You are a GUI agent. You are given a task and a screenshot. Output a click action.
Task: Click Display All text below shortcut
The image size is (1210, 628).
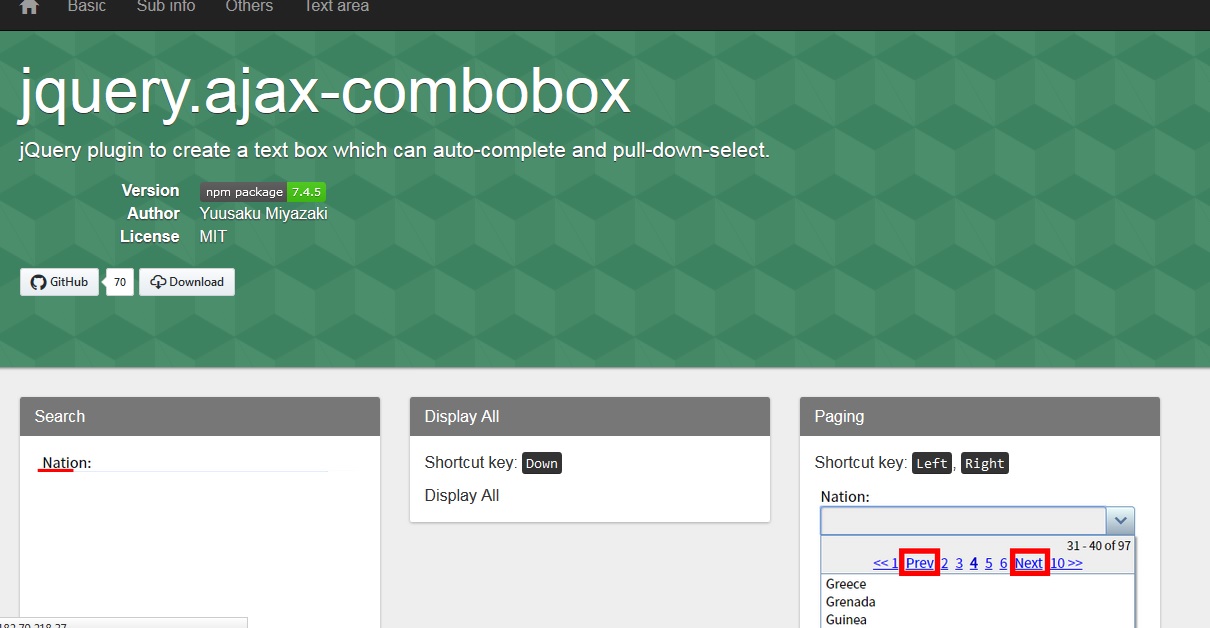[x=462, y=495]
